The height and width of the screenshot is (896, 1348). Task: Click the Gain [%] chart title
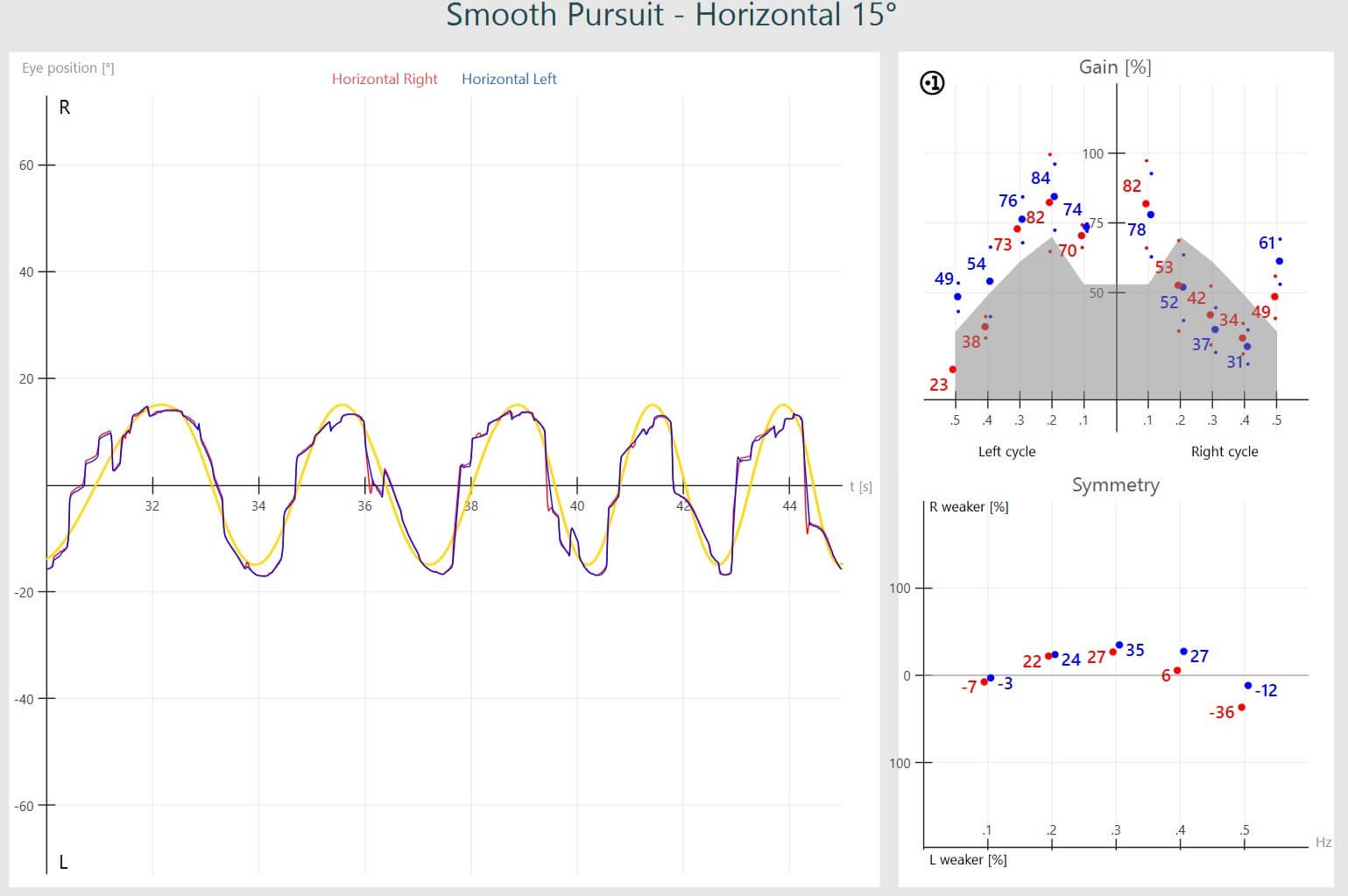(1115, 67)
